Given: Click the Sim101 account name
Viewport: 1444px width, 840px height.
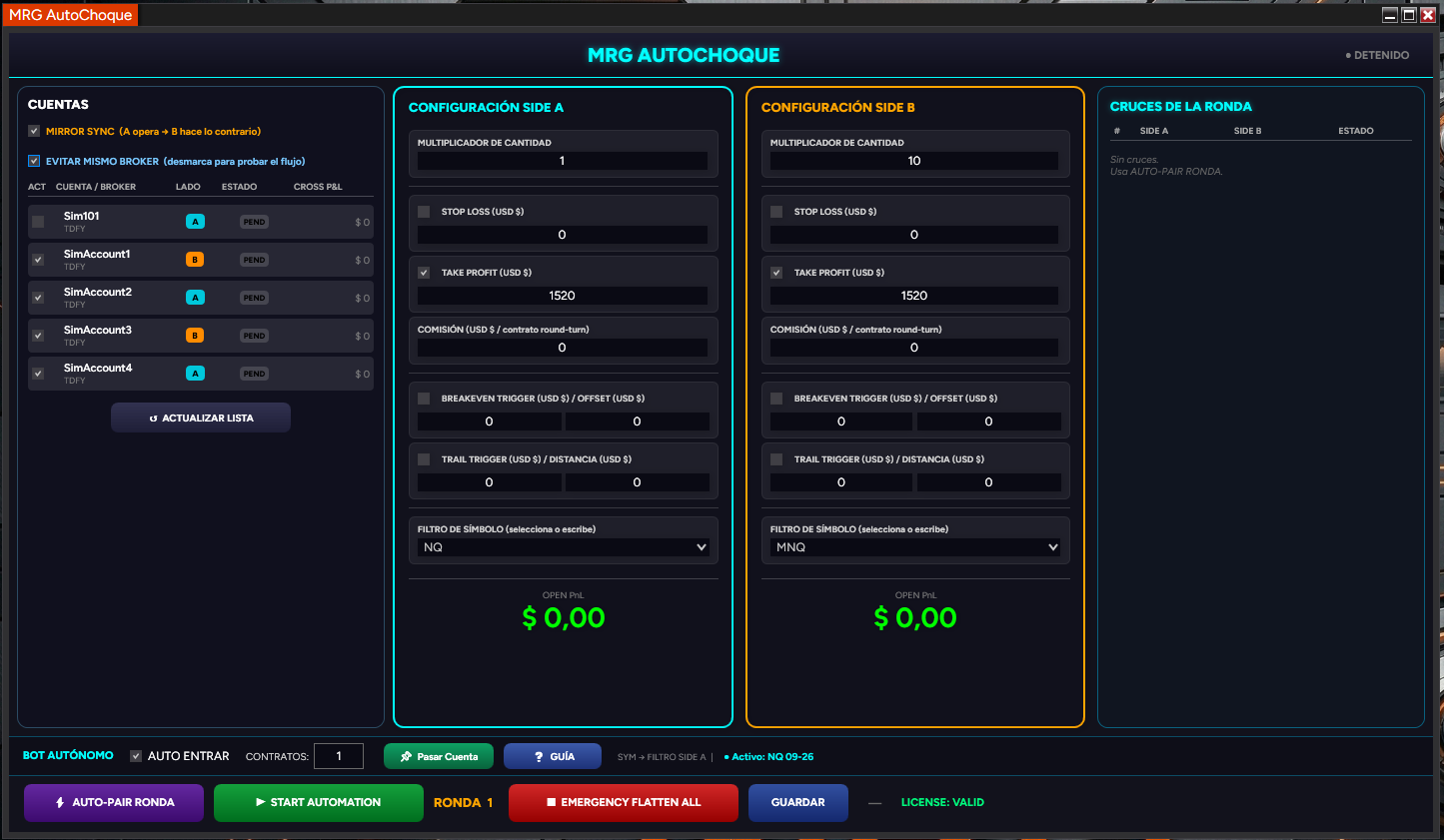Looking at the screenshot, I should 82,216.
